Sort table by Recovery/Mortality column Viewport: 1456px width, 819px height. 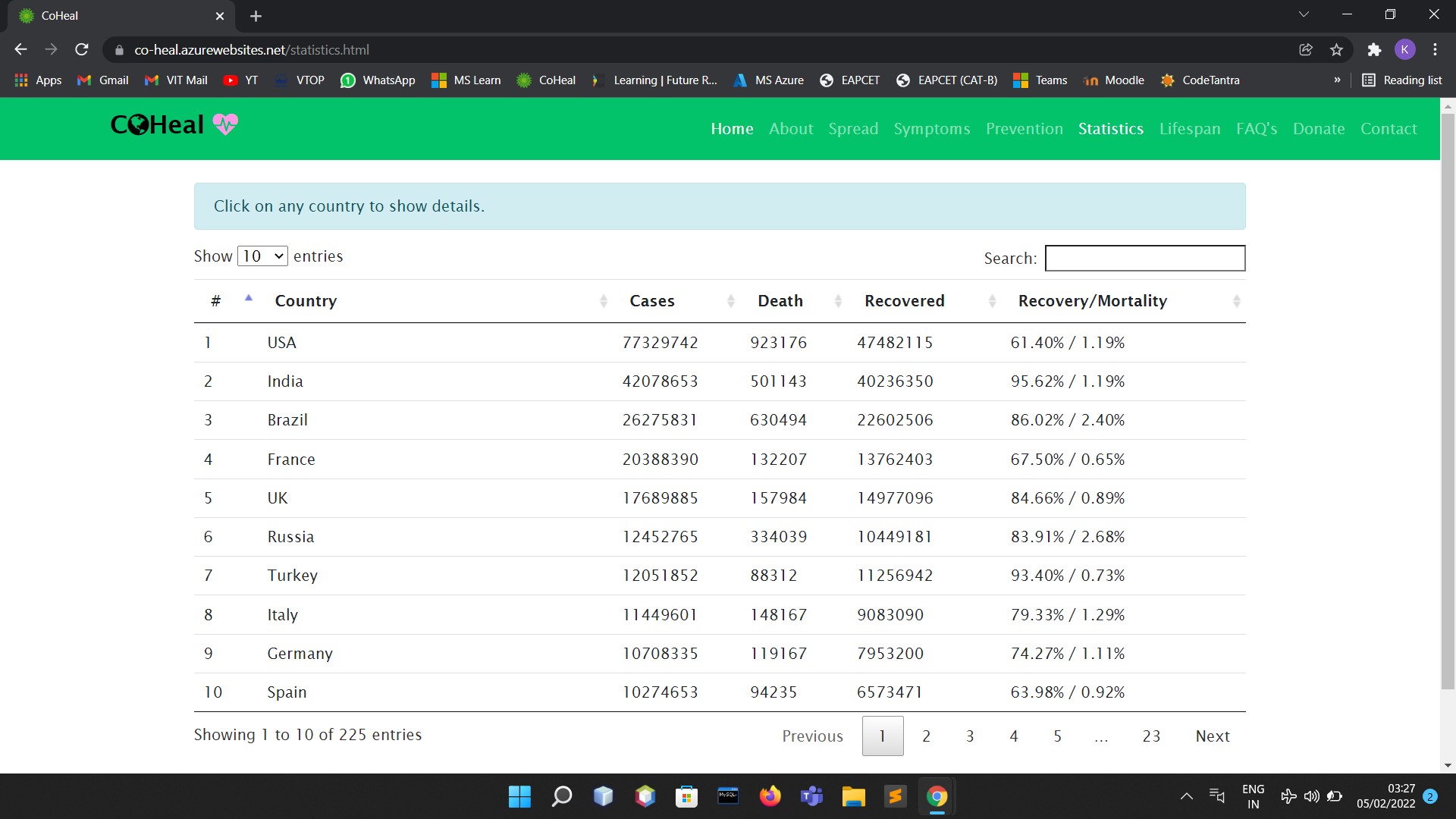(1092, 301)
